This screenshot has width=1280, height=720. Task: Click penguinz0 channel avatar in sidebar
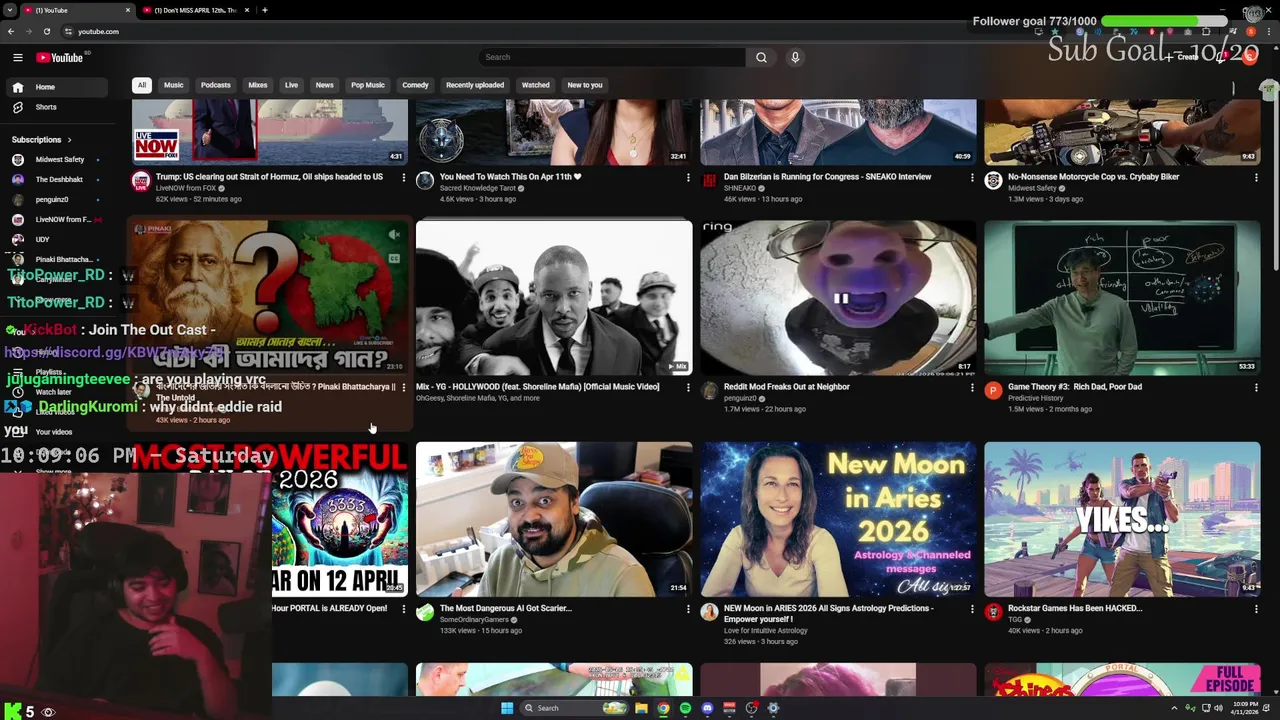pyautogui.click(x=17, y=199)
